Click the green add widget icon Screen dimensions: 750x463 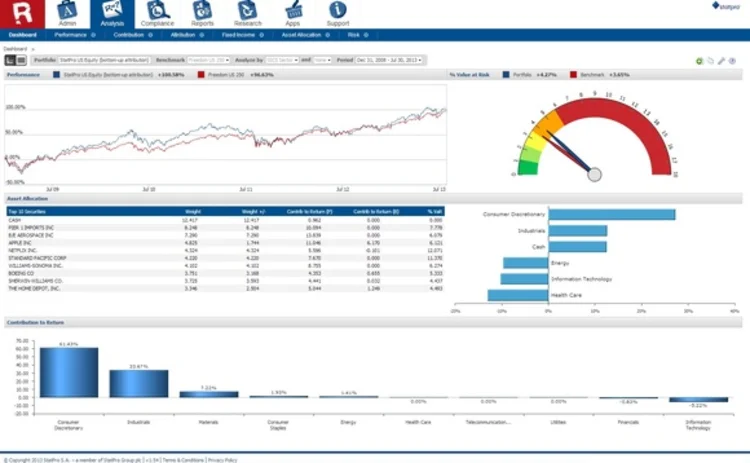(699, 61)
